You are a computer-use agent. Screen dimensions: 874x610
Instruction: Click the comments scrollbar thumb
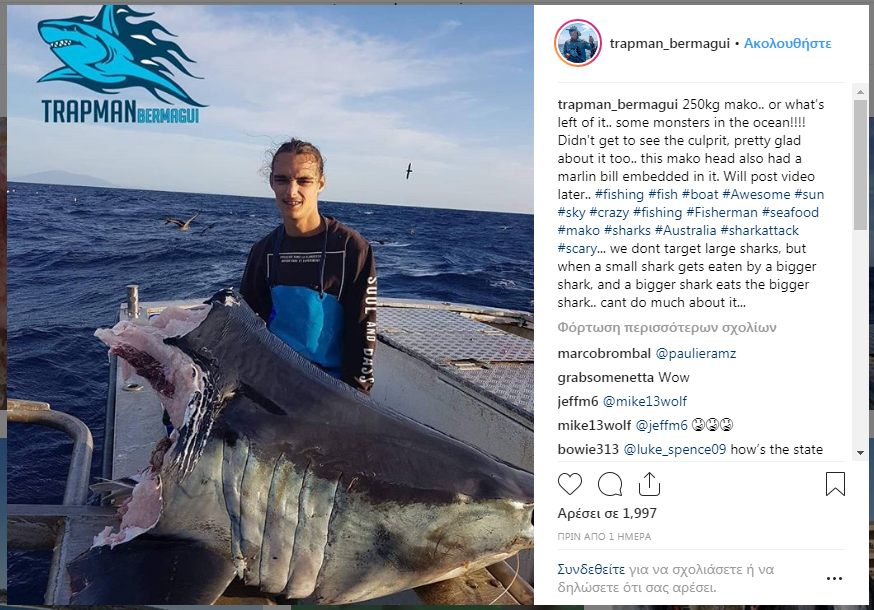860,164
